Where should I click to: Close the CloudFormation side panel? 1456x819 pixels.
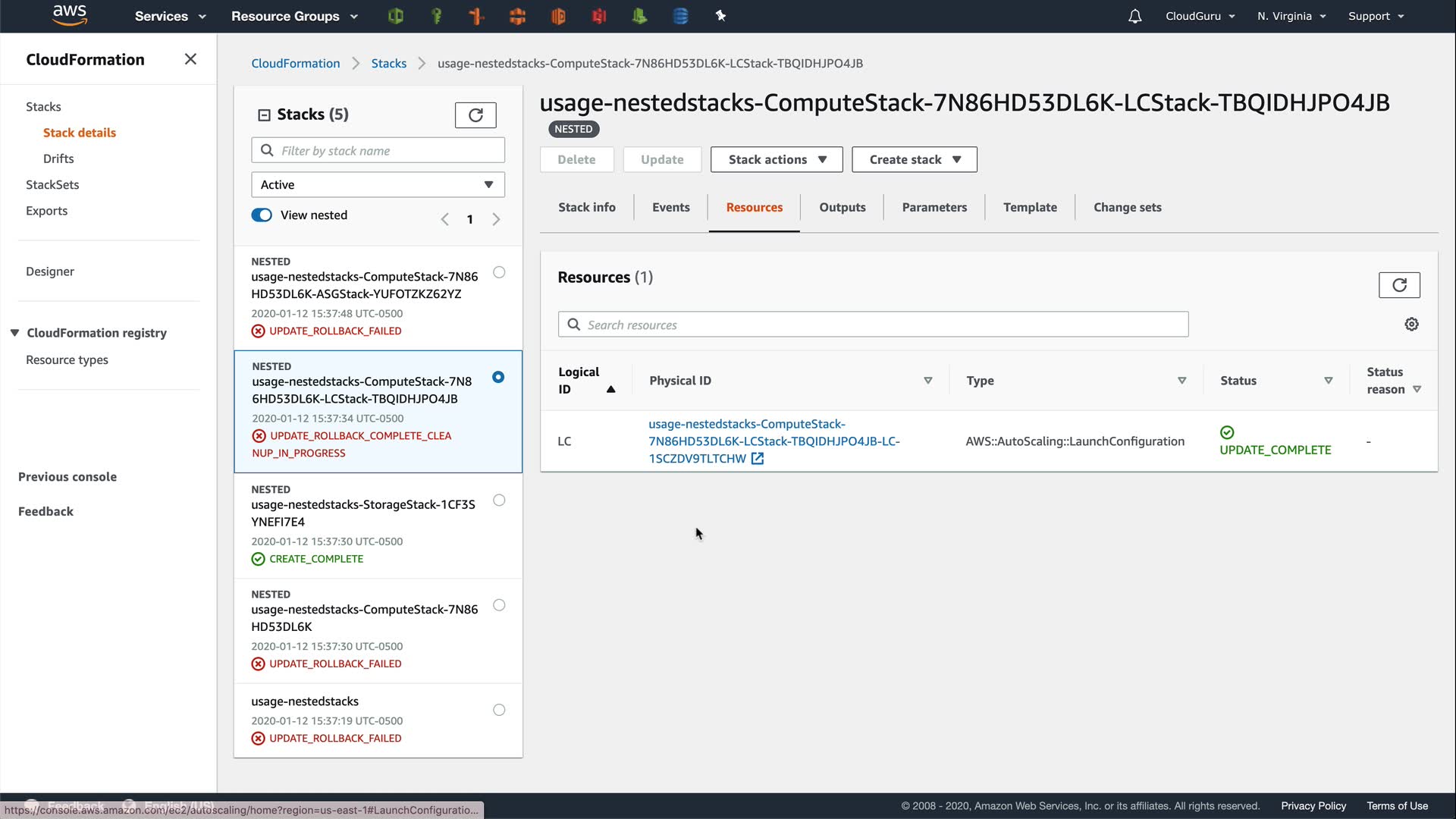point(190,59)
